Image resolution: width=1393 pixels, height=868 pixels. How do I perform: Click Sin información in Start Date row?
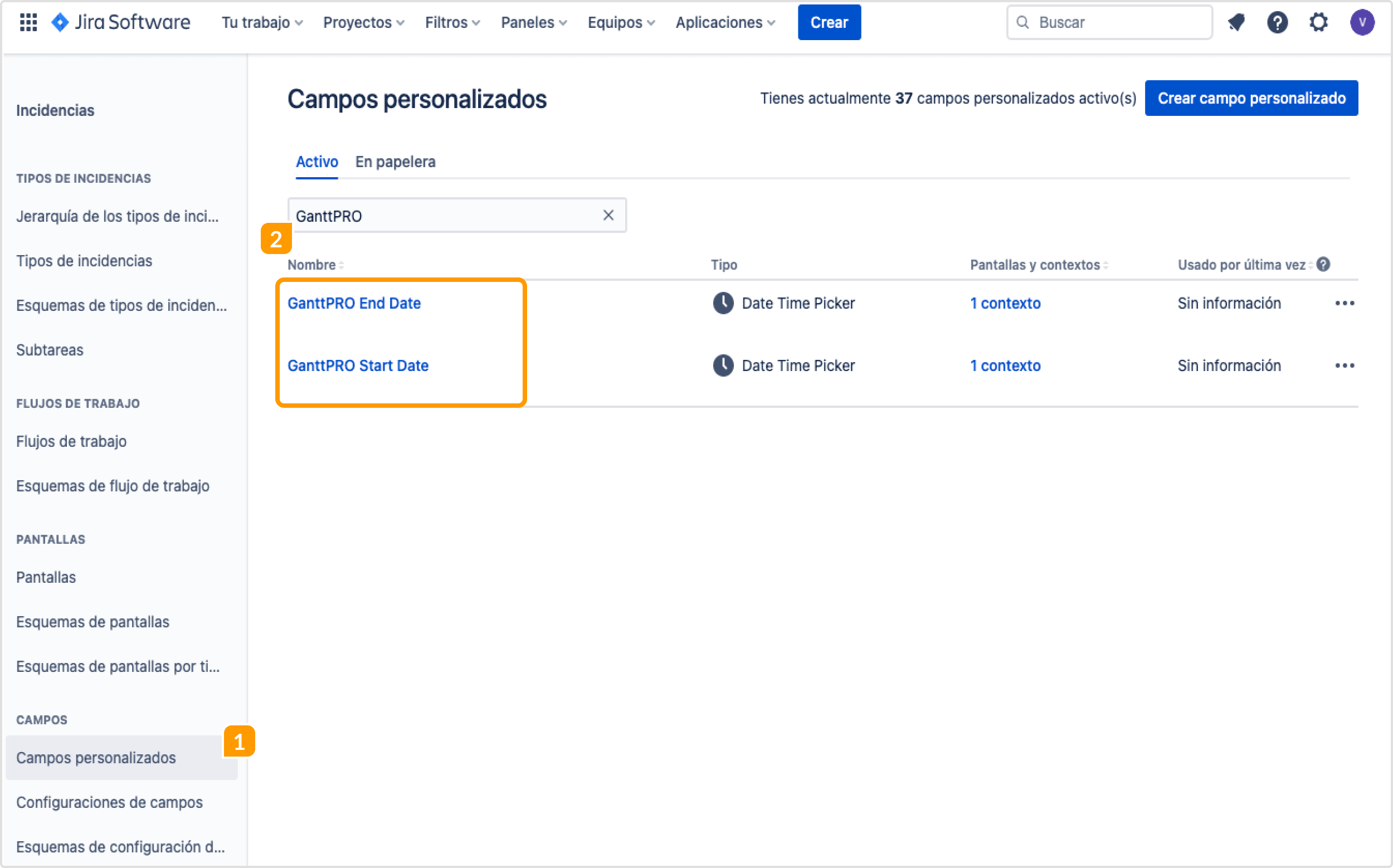coord(1229,365)
